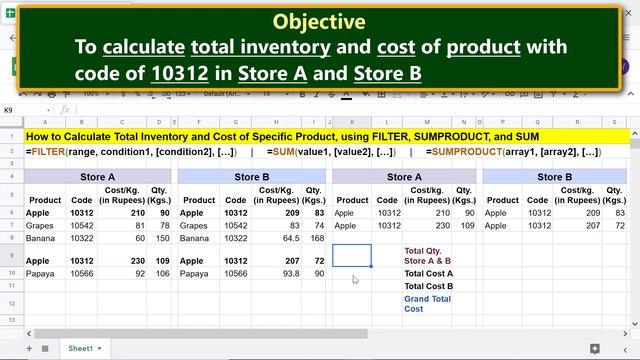This screenshot has height=360, width=640.
Task: Open more number formats 123 dropdown
Action: point(183,94)
